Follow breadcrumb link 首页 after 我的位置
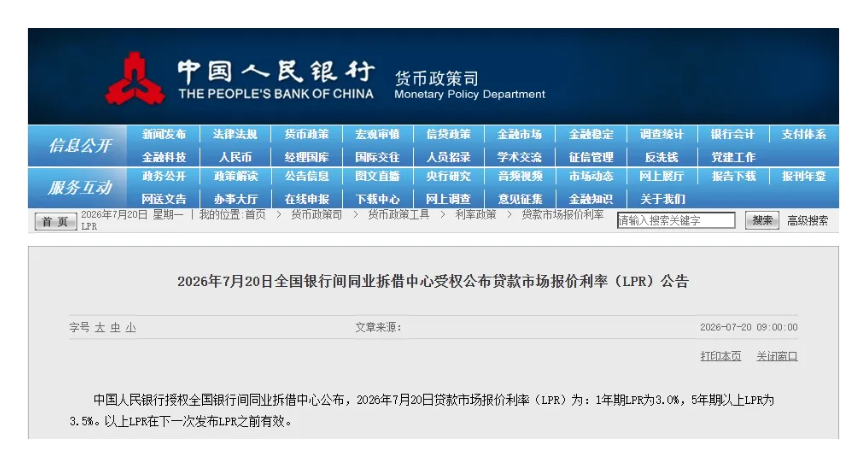 [x=255, y=215]
